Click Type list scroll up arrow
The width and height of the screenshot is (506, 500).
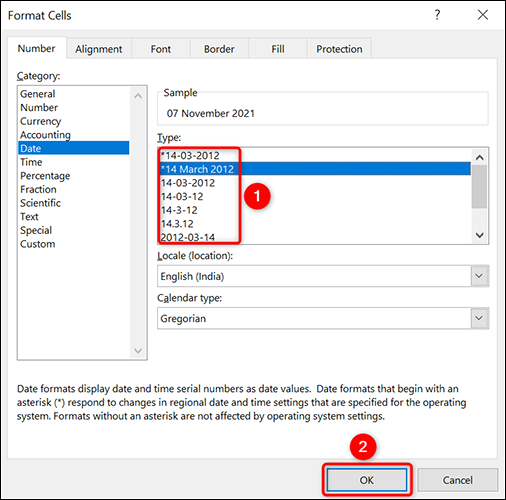(479, 157)
